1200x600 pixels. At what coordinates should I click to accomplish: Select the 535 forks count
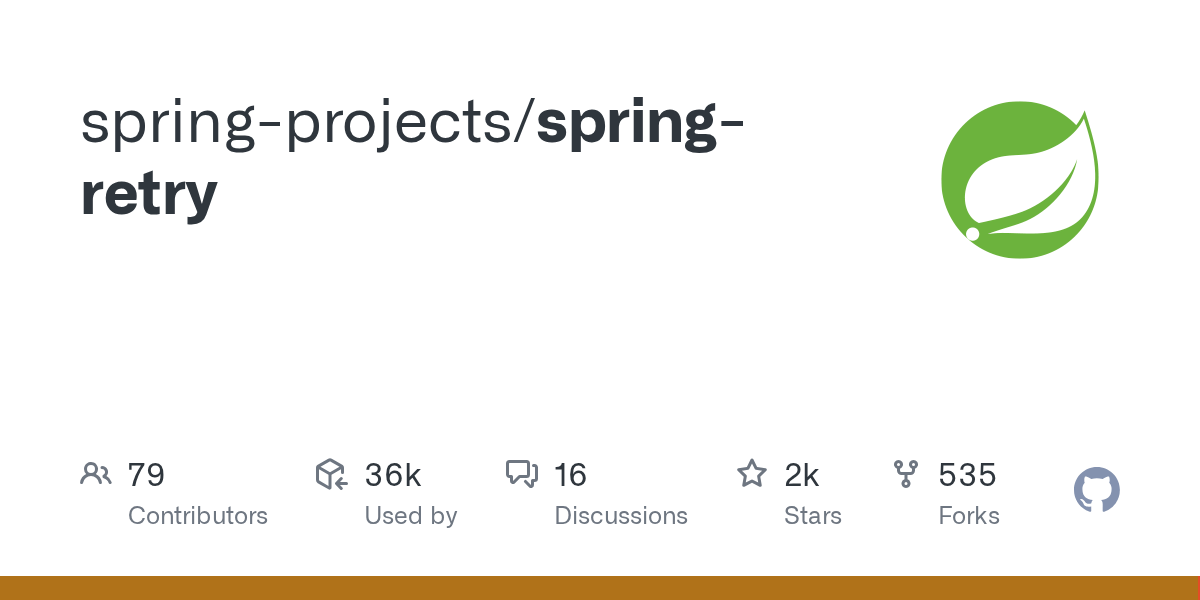tap(967, 475)
